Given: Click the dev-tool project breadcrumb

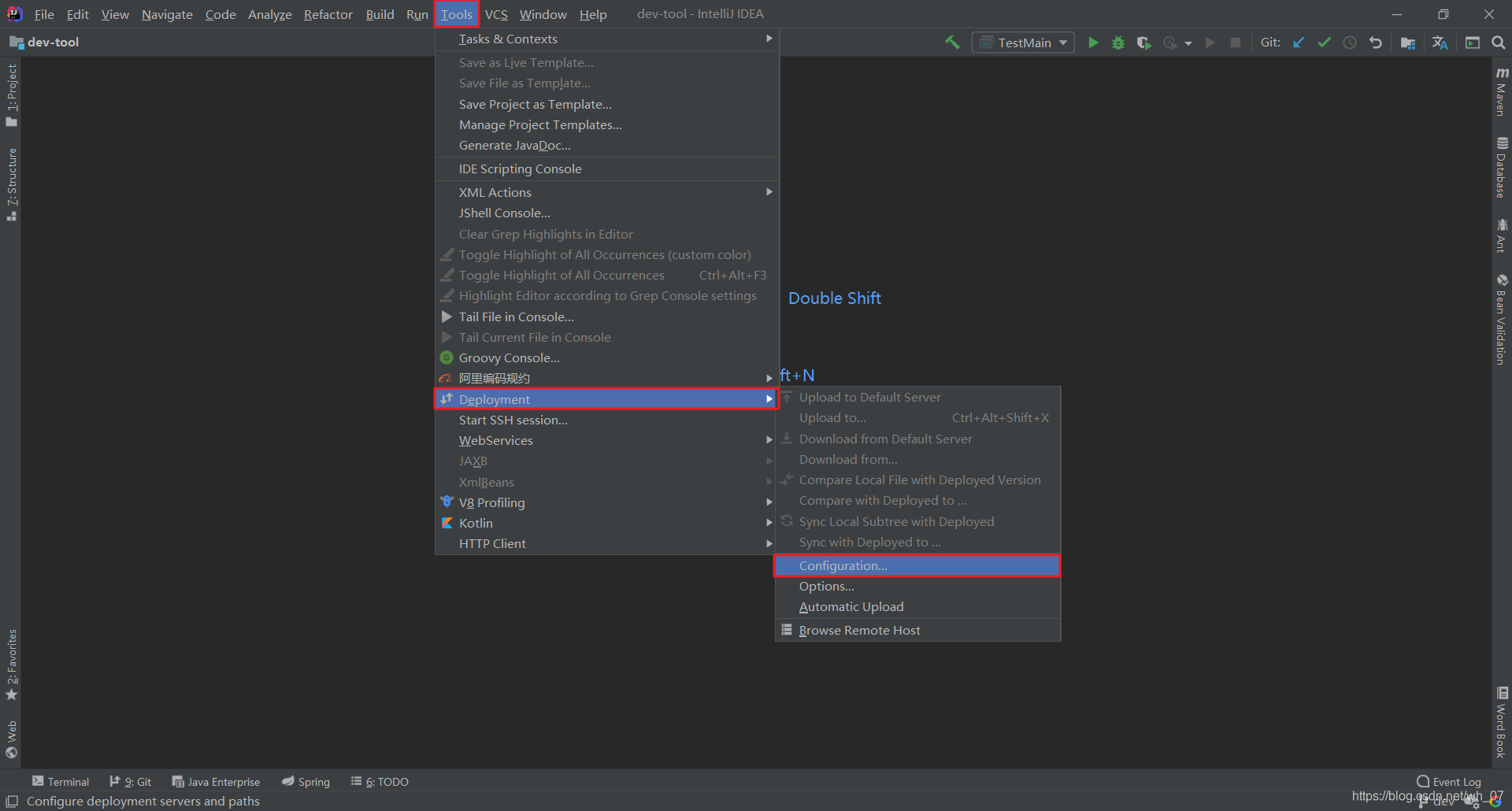Looking at the screenshot, I should 45,43.
